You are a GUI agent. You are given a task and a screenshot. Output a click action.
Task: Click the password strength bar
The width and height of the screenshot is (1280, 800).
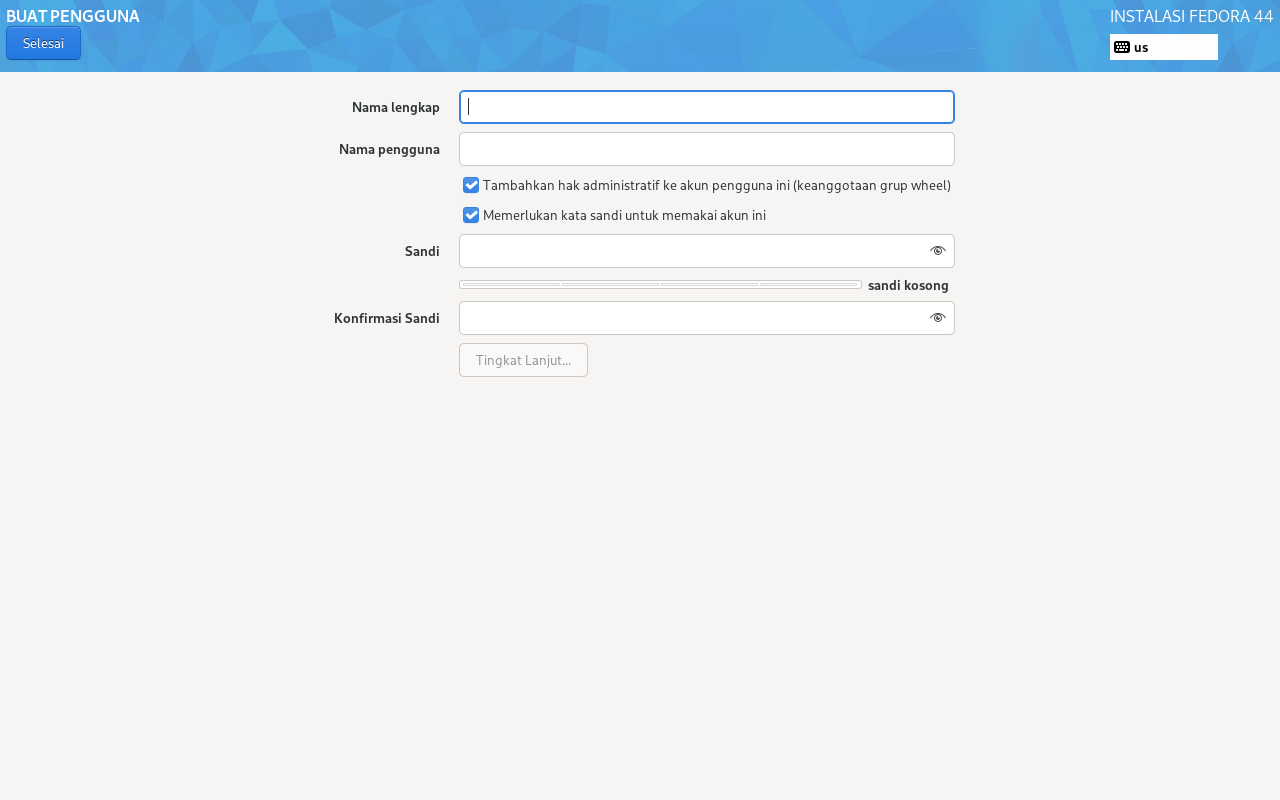click(x=660, y=285)
